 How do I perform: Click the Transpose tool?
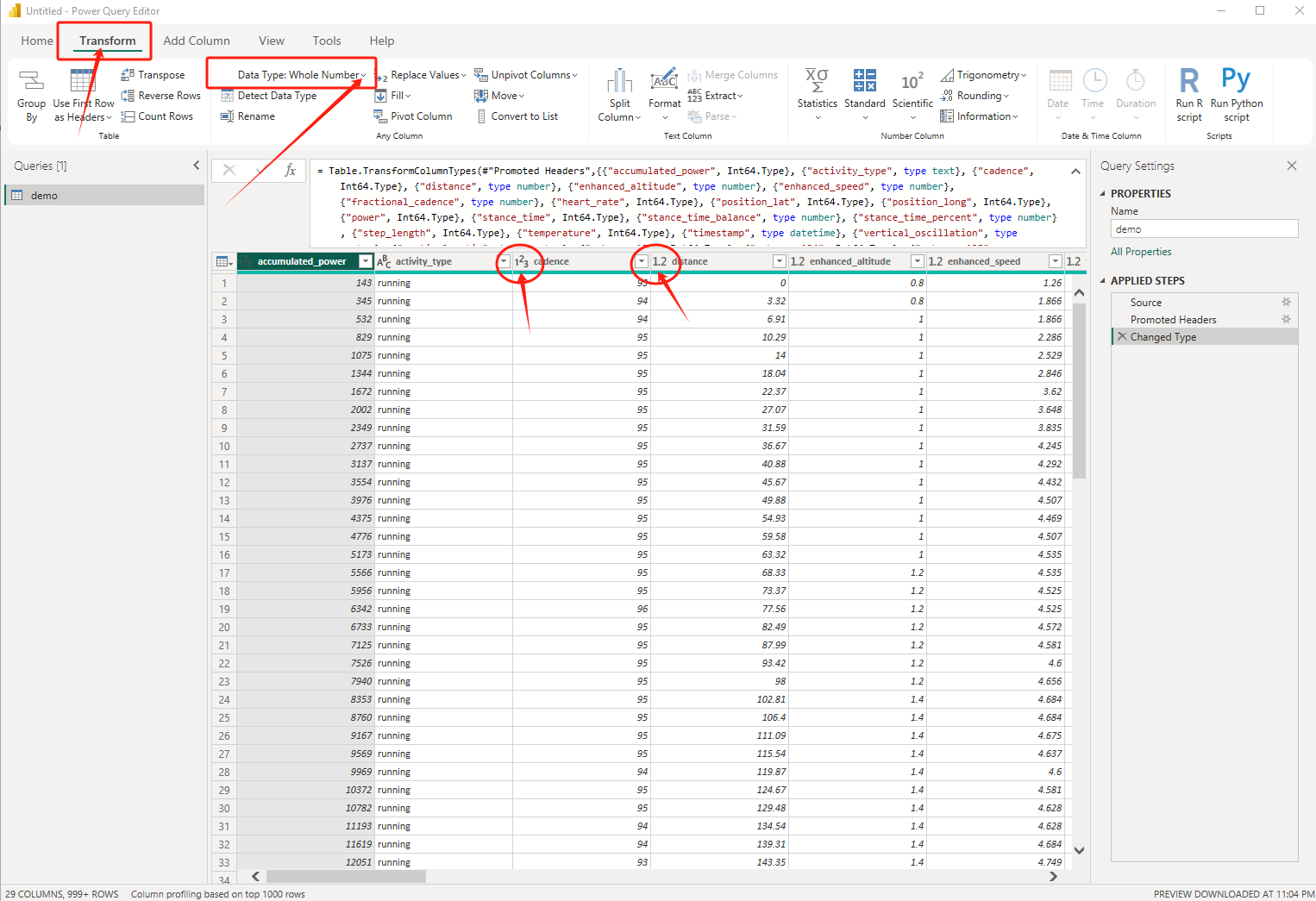coord(153,75)
